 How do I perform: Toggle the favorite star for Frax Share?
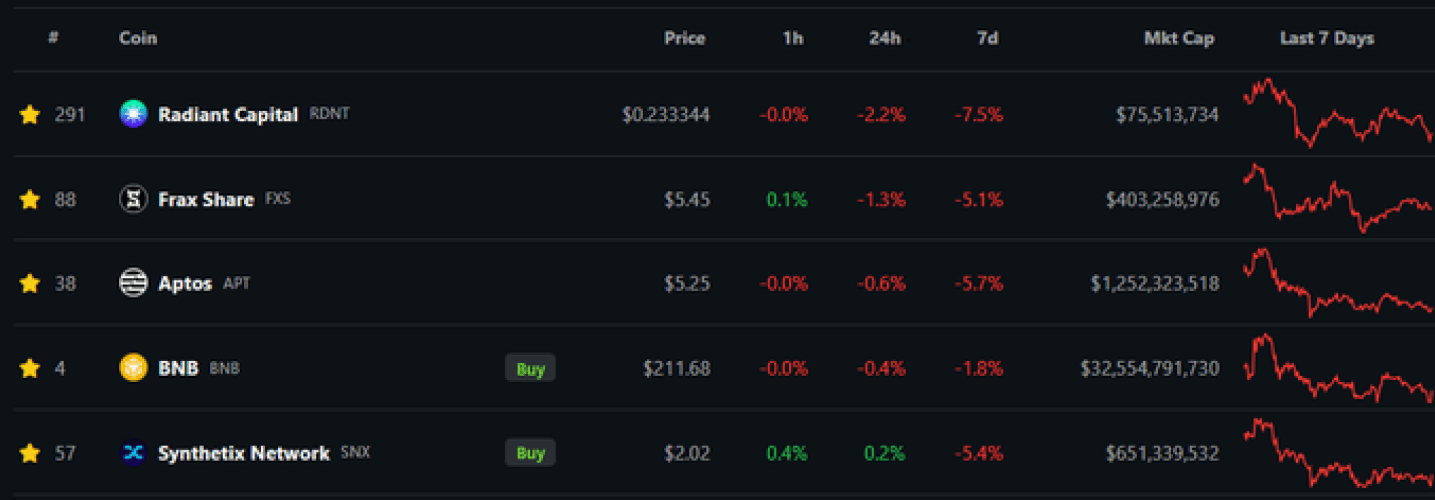click(30, 200)
